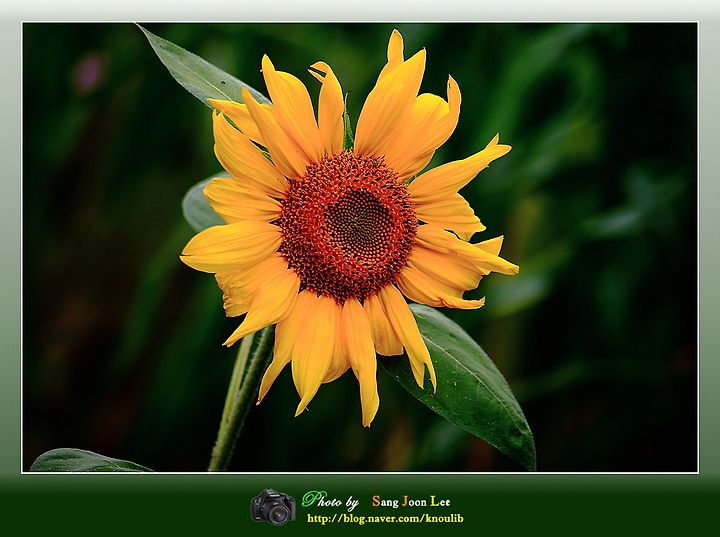720x537 pixels.
Task: Click the camera icon beside the photo credit
Action: [273, 505]
